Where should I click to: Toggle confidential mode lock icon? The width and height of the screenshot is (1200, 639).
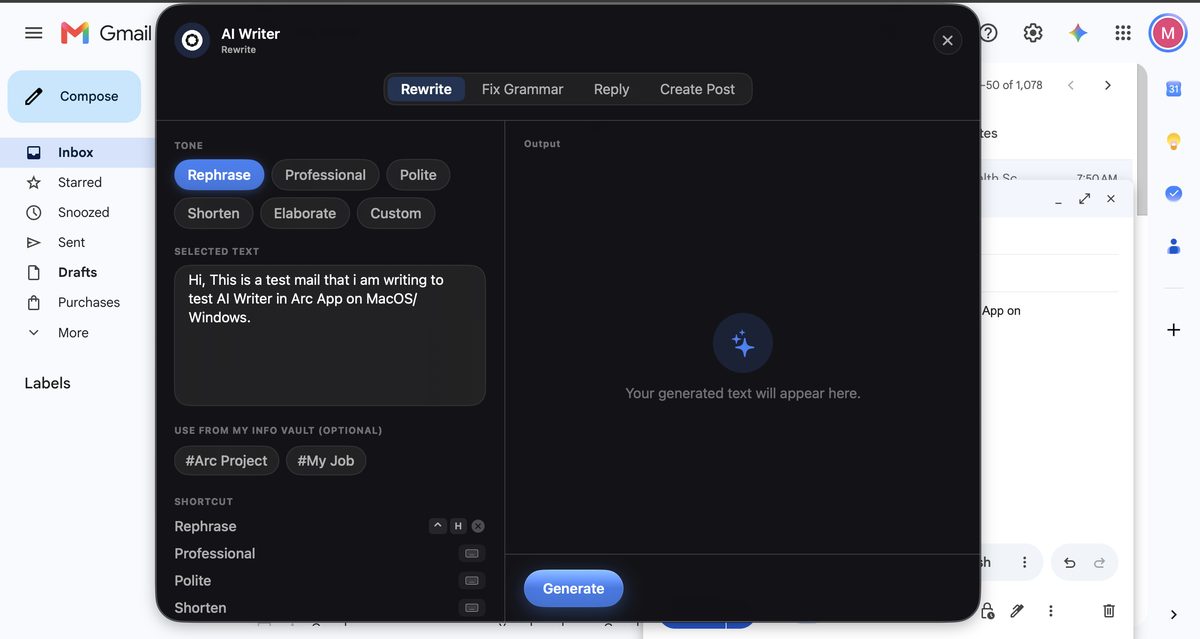pos(987,611)
